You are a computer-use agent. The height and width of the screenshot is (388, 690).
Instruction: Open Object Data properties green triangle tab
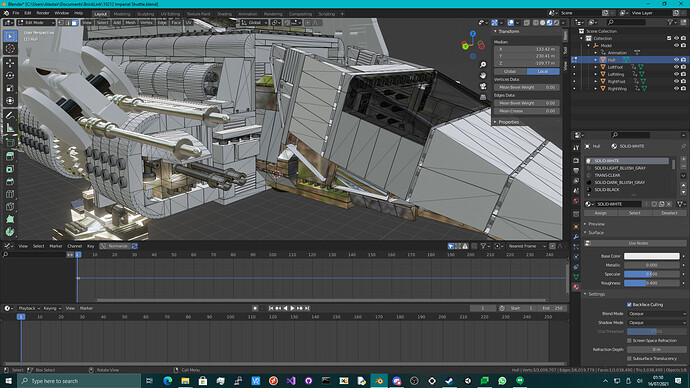(576, 277)
